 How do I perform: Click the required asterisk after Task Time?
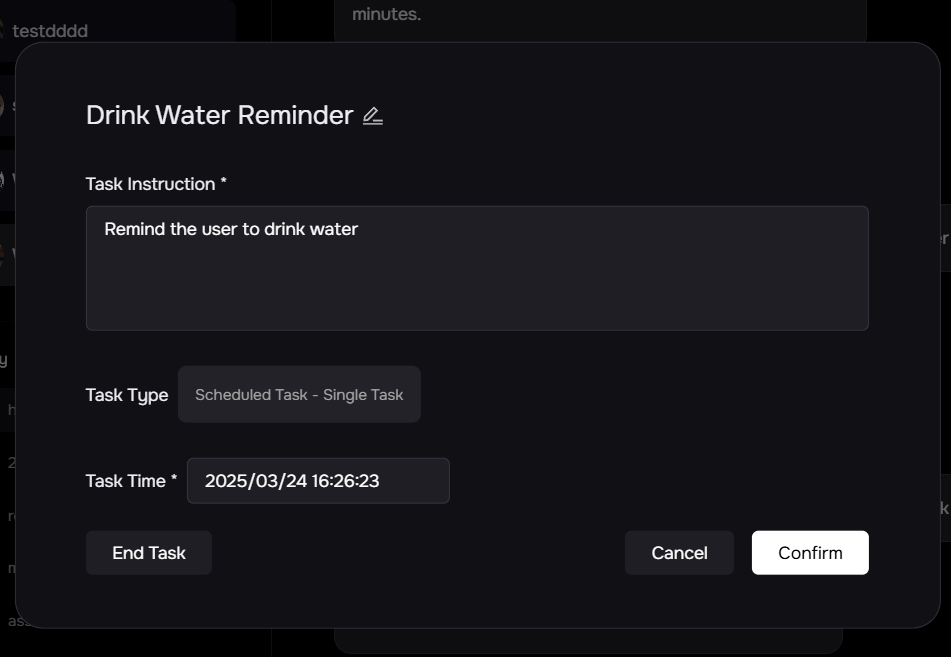tap(174, 479)
